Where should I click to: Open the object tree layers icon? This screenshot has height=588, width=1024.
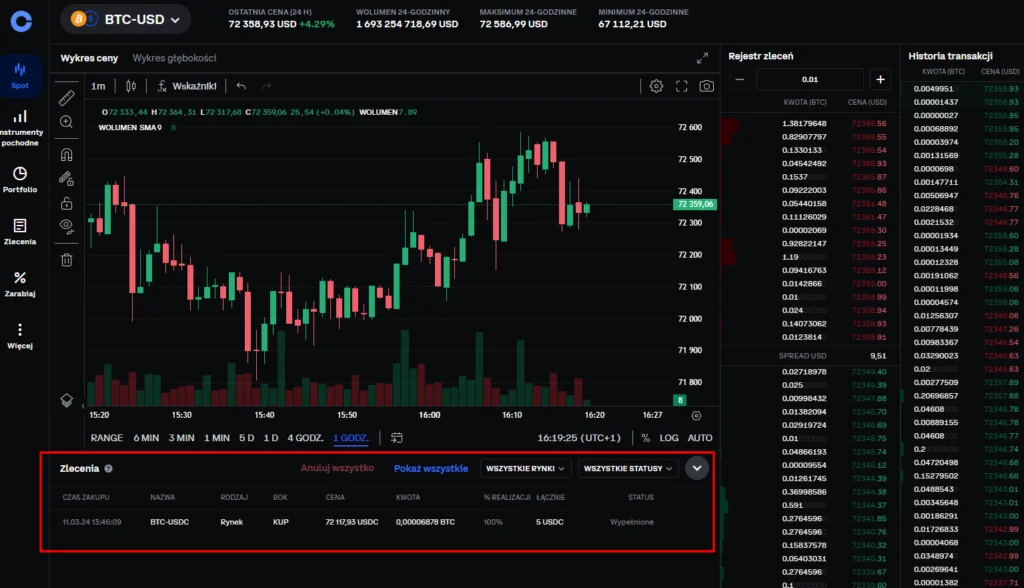click(x=67, y=400)
